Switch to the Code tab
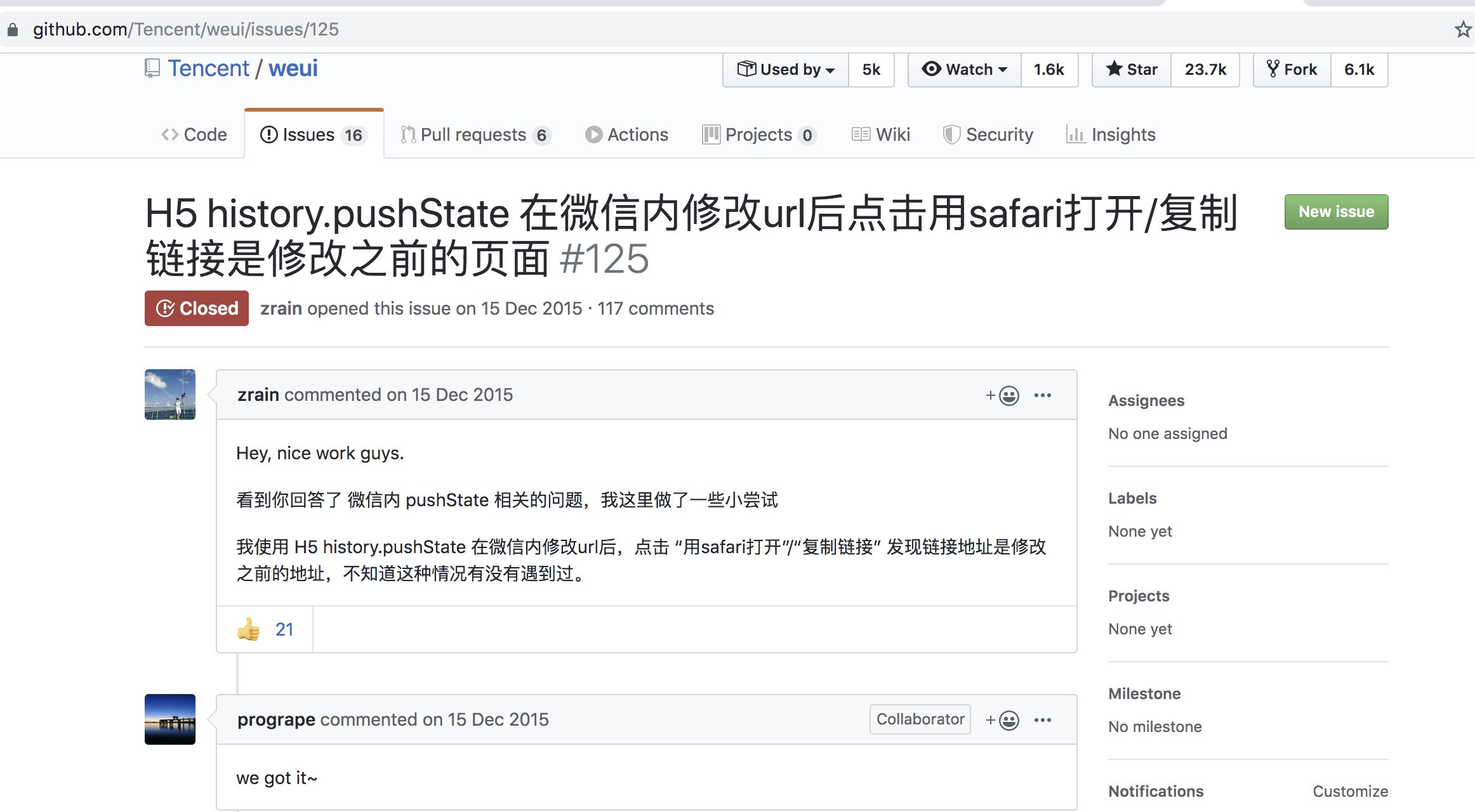The image size is (1475, 812). coord(194,134)
